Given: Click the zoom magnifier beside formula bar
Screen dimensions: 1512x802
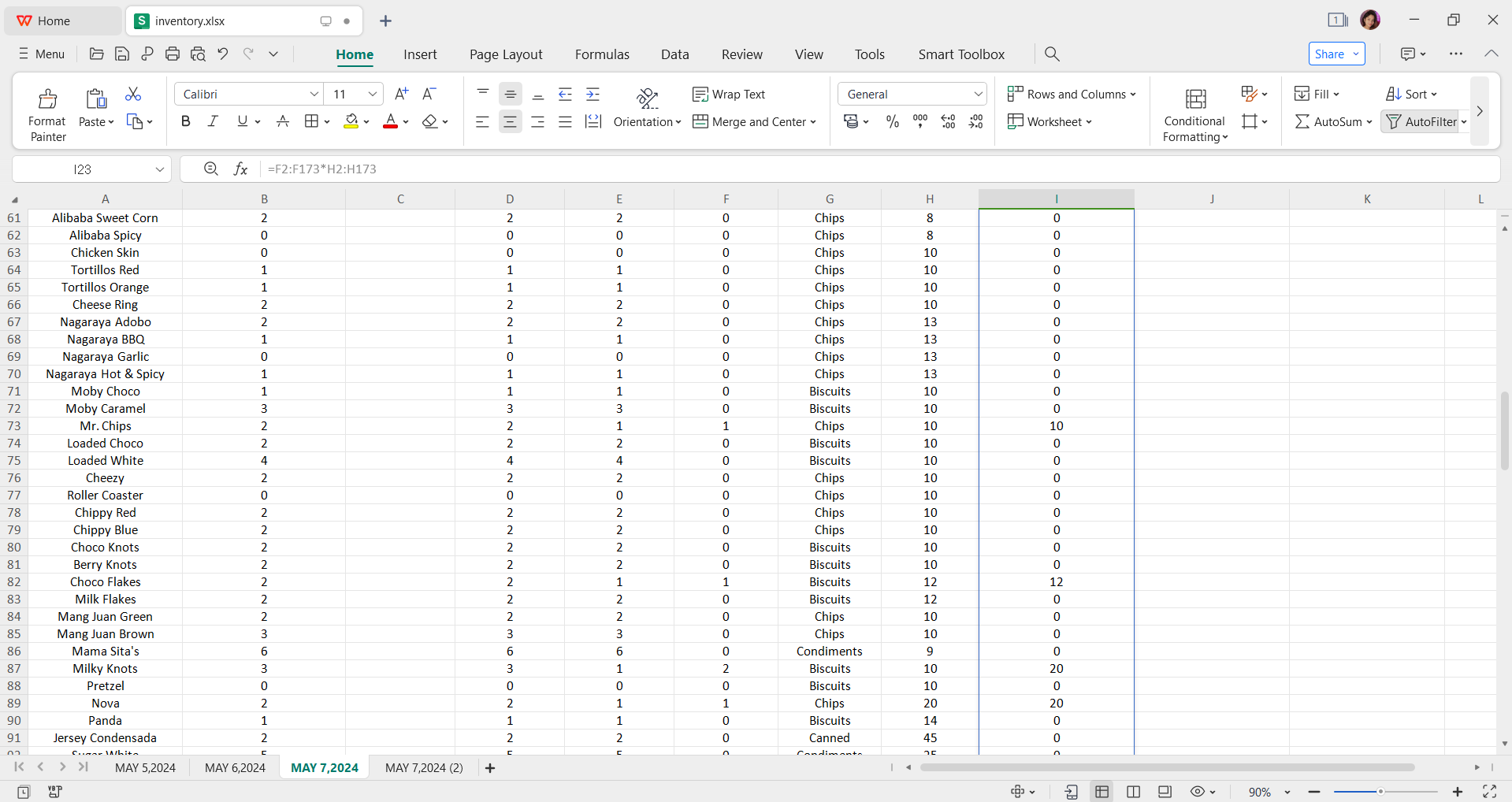Looking at the screenshot, I should 210,169.
